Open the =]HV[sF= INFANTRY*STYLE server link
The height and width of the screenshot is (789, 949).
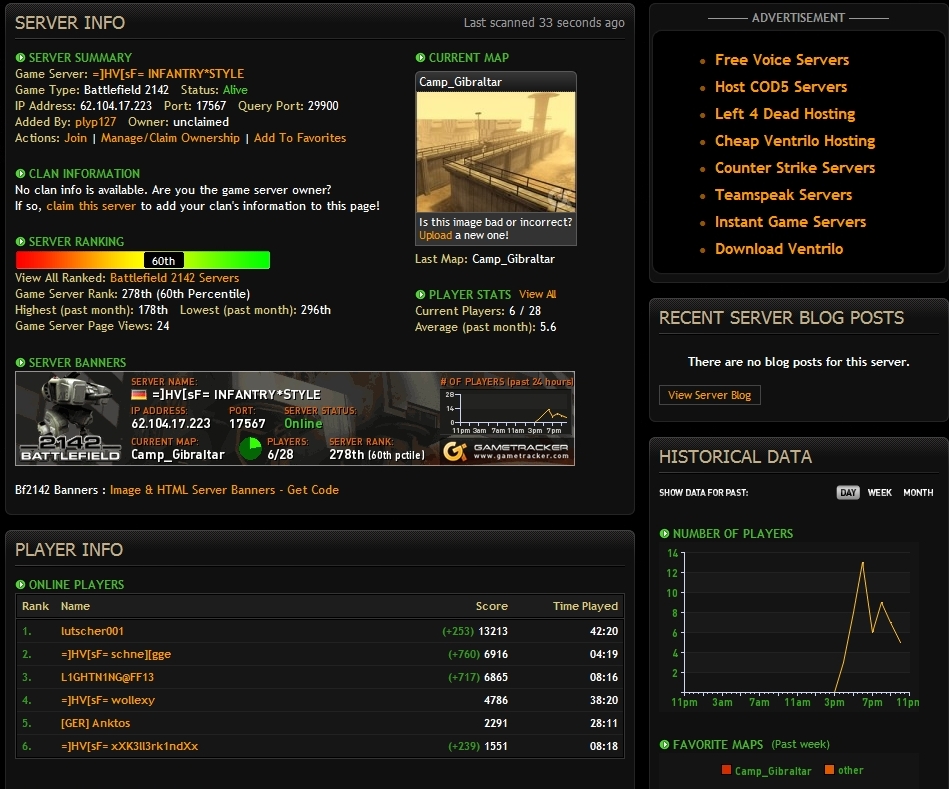pyautogui.click(x=168, y=74)
